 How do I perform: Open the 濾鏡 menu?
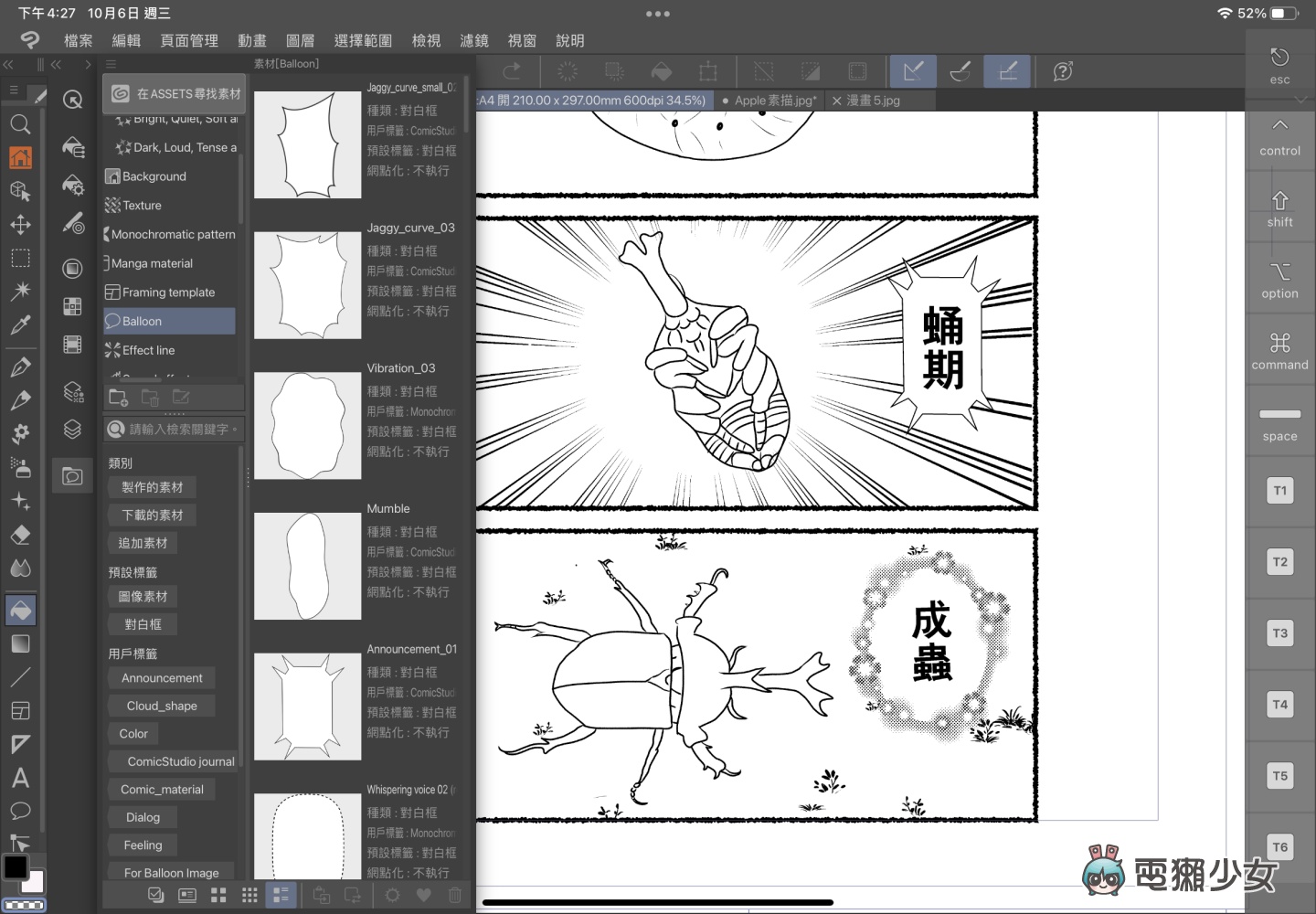[474, 40]
